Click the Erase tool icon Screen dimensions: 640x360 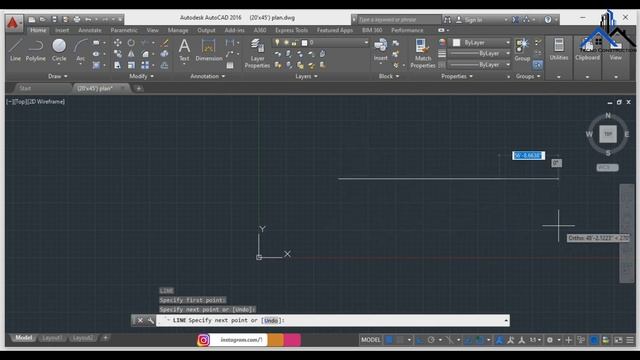164,42
